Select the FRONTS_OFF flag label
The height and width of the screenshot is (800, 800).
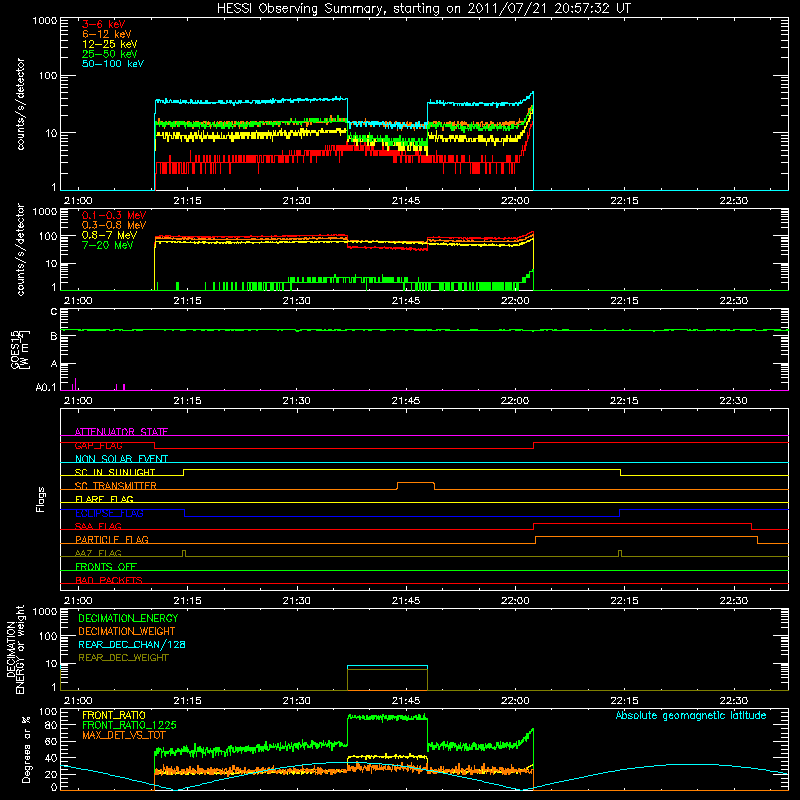(106, 566)
